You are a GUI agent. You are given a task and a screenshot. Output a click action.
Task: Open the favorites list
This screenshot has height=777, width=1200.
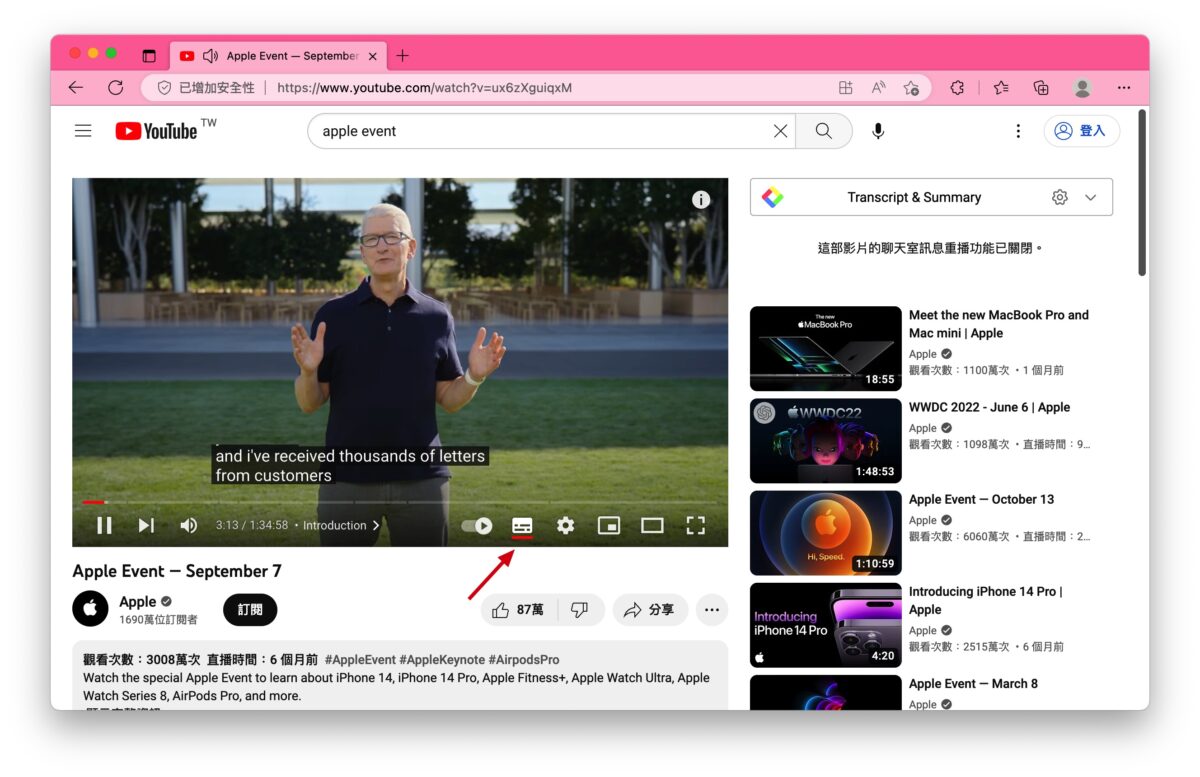1001,88
